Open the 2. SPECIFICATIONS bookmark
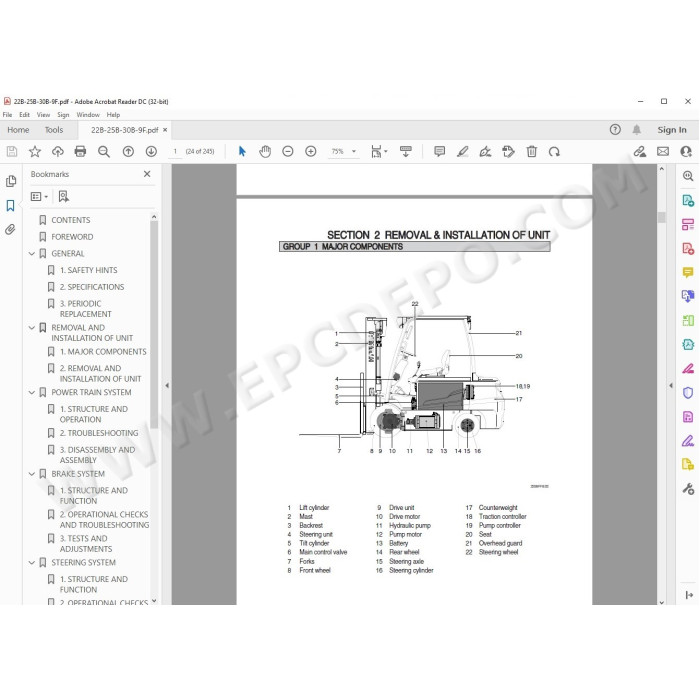Screen dimensions: 700x700 [x=92, y=287]
